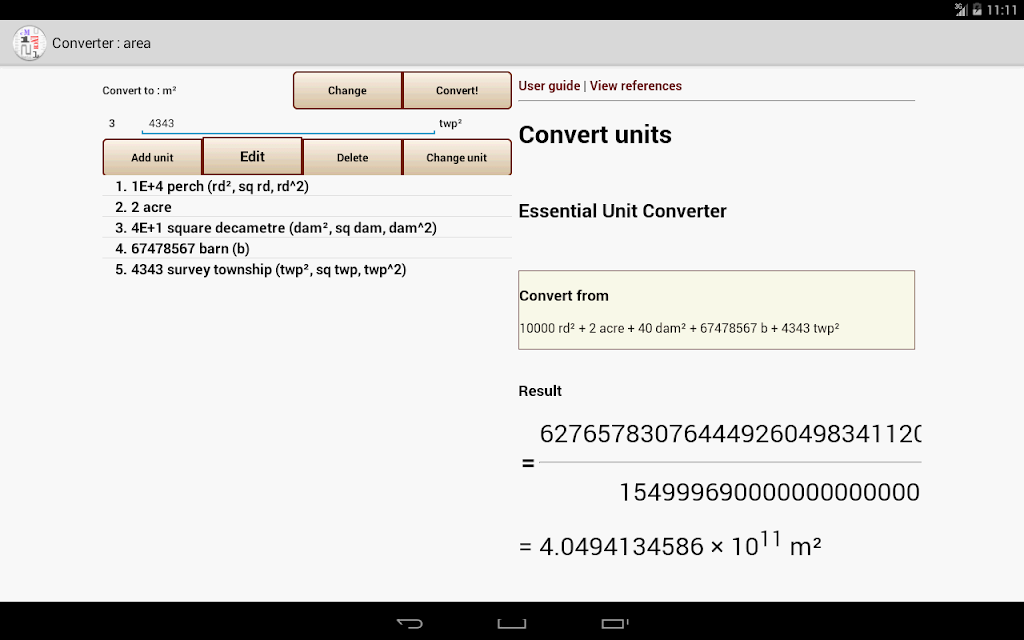Tap the Converter : area title
The image size is (1024, 640).
(101, 43)
